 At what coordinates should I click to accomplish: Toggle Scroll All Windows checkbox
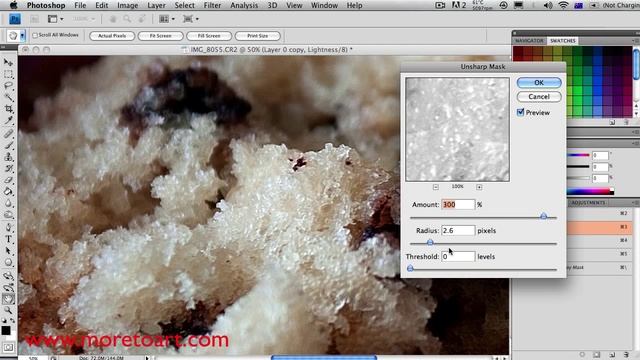pos(35,36)
